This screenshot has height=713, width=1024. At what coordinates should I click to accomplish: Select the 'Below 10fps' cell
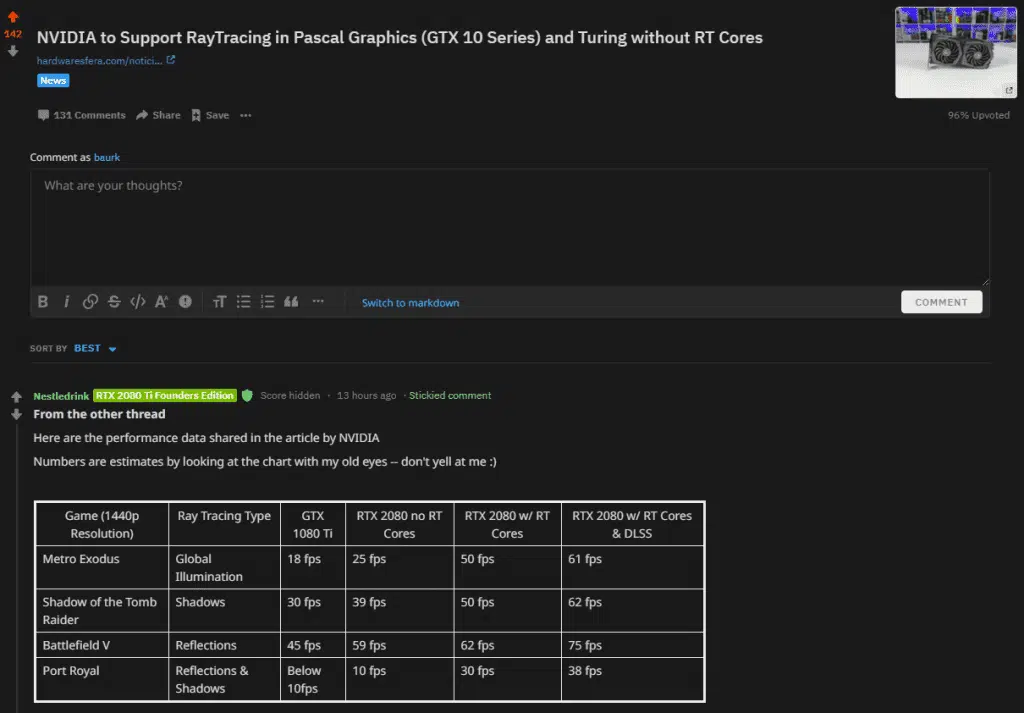pyautogui.click(x=313, y=680)
